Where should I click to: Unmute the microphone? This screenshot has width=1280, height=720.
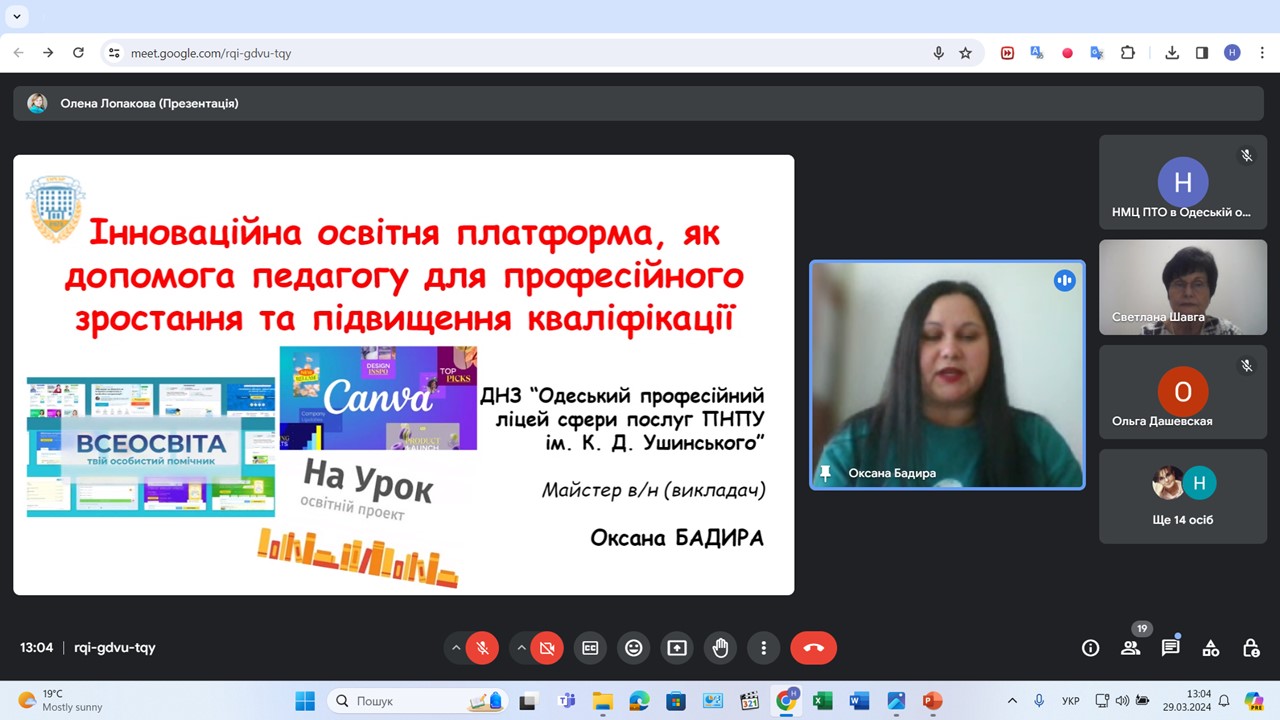[482, 648]
